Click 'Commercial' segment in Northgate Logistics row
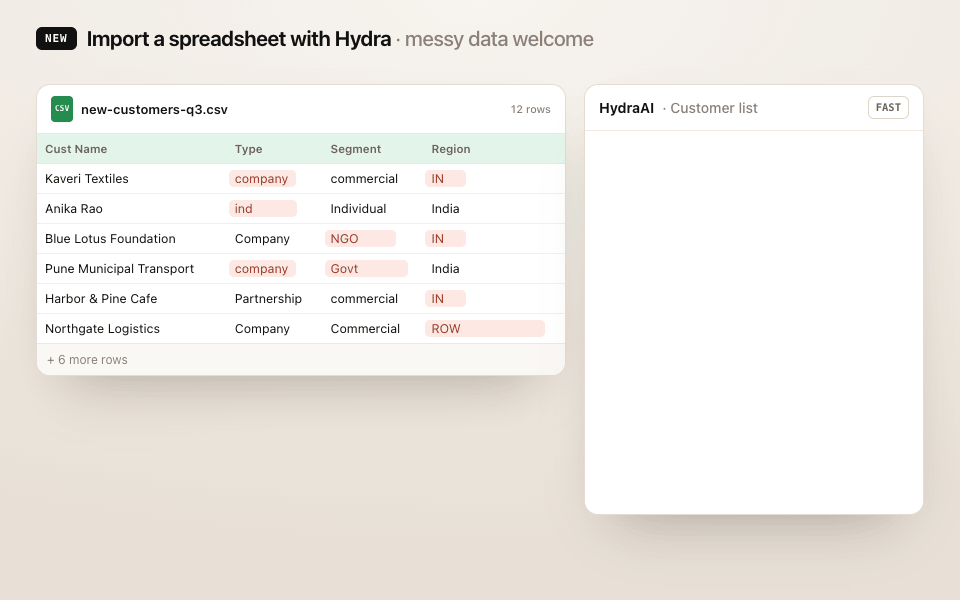Screen dimensions: 960x600 click(365, 329)
